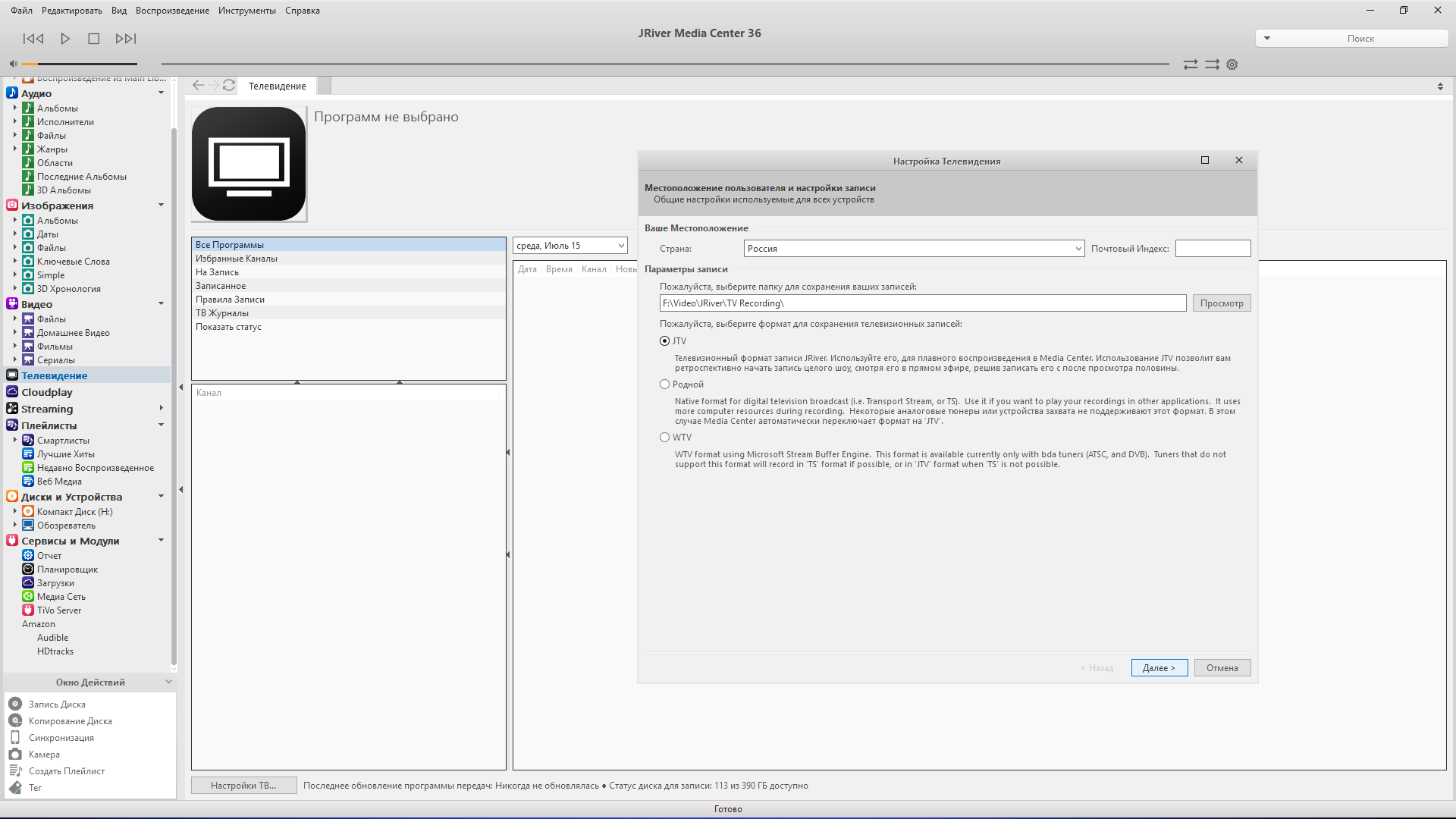Refresh the current view
This screenshot has height=819, width=1456.
(229, 86)
